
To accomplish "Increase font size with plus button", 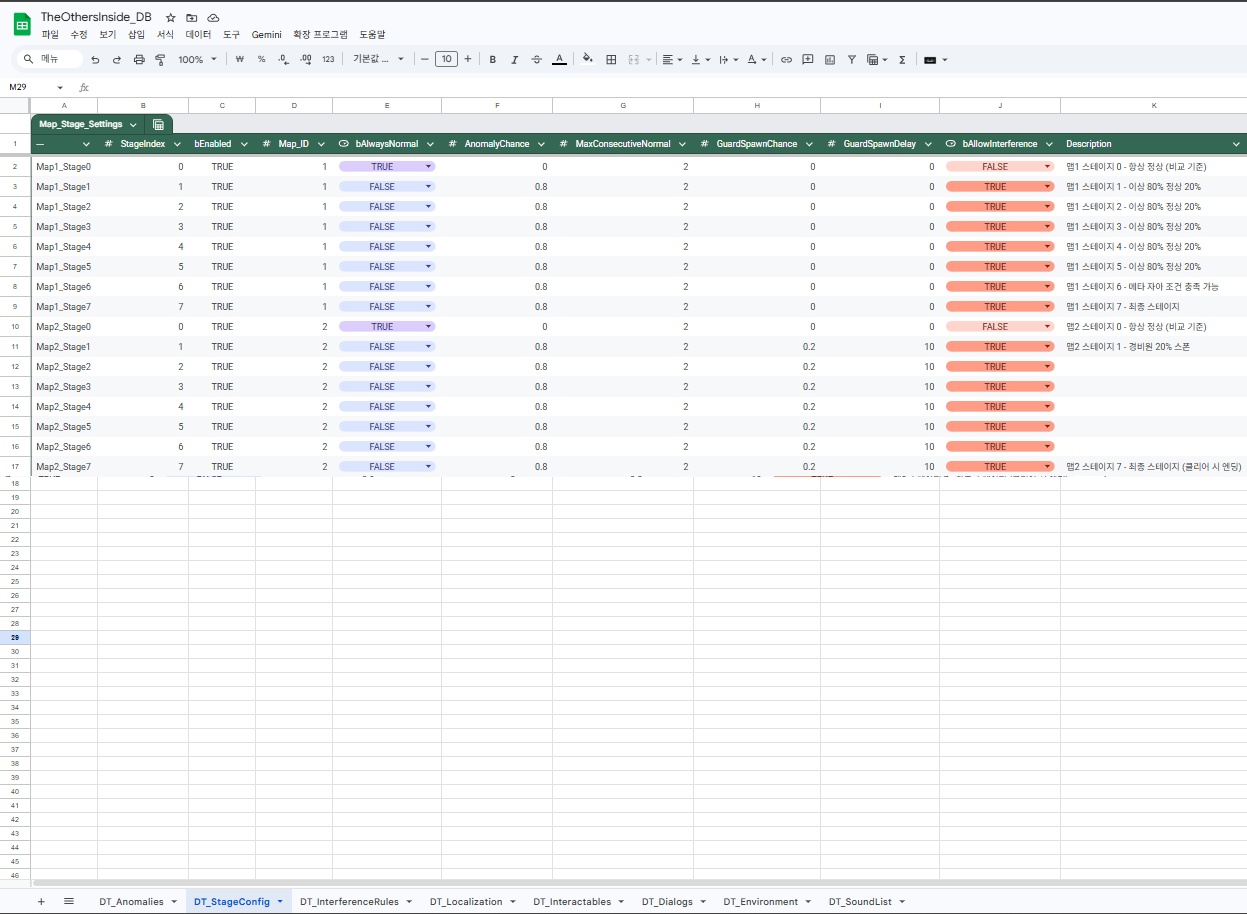I will coord(468,60).
